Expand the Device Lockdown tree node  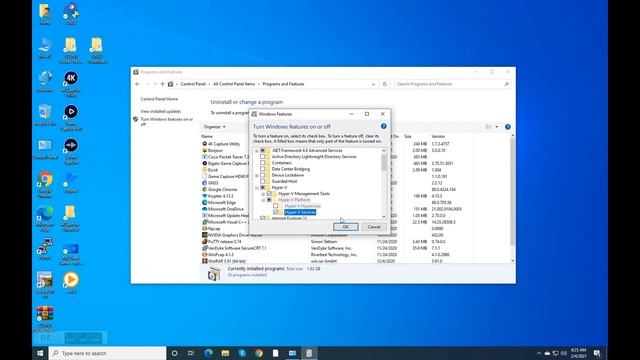257,175
